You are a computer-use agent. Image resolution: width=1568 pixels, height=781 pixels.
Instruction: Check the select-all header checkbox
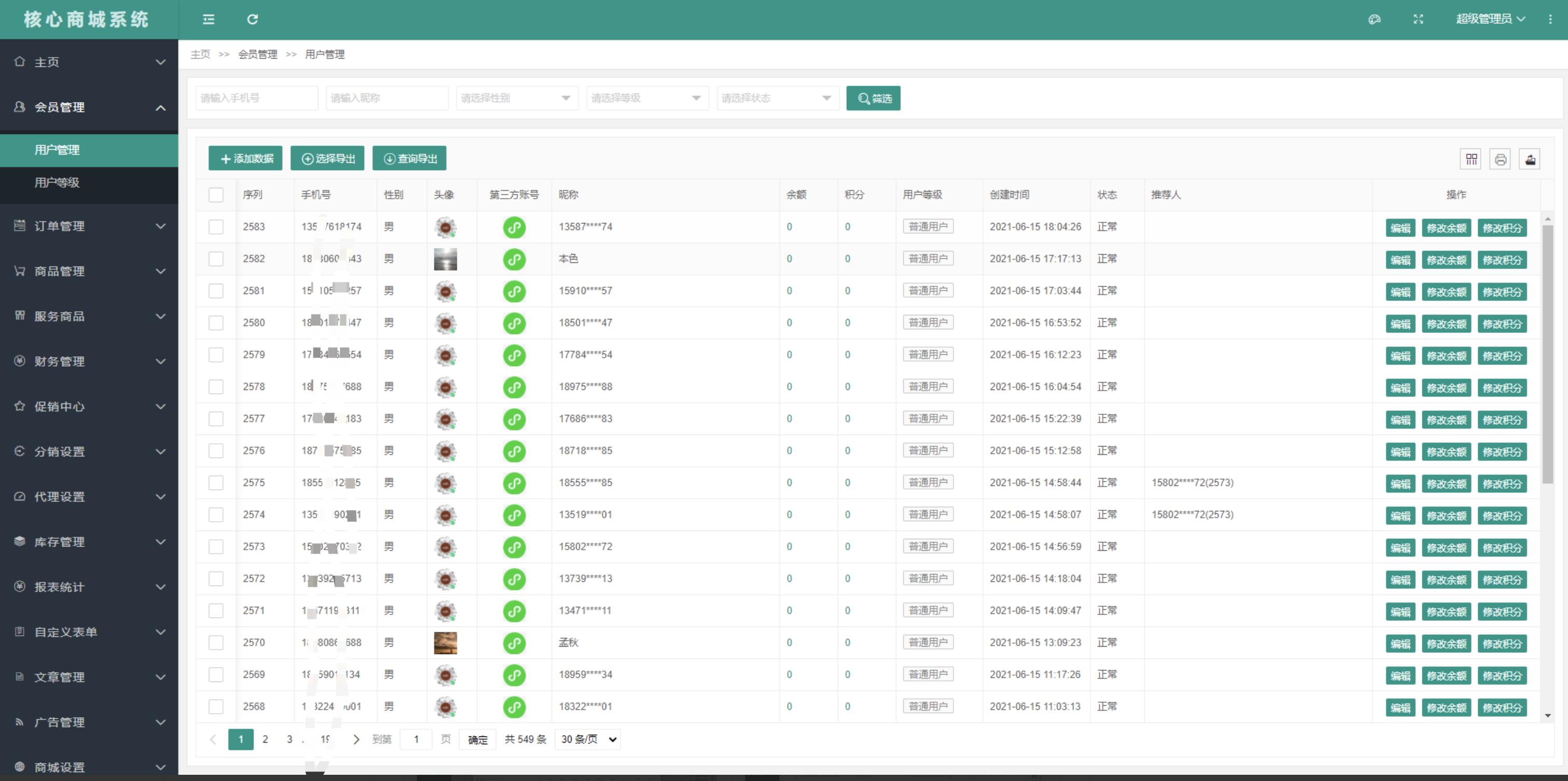216,195
